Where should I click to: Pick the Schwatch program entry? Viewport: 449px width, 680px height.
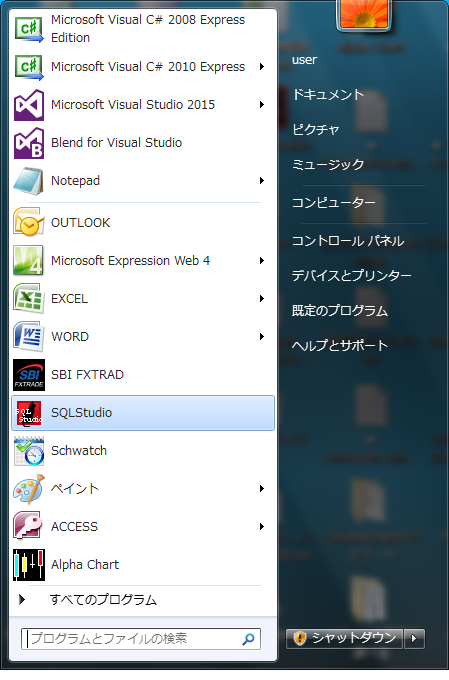143,451
